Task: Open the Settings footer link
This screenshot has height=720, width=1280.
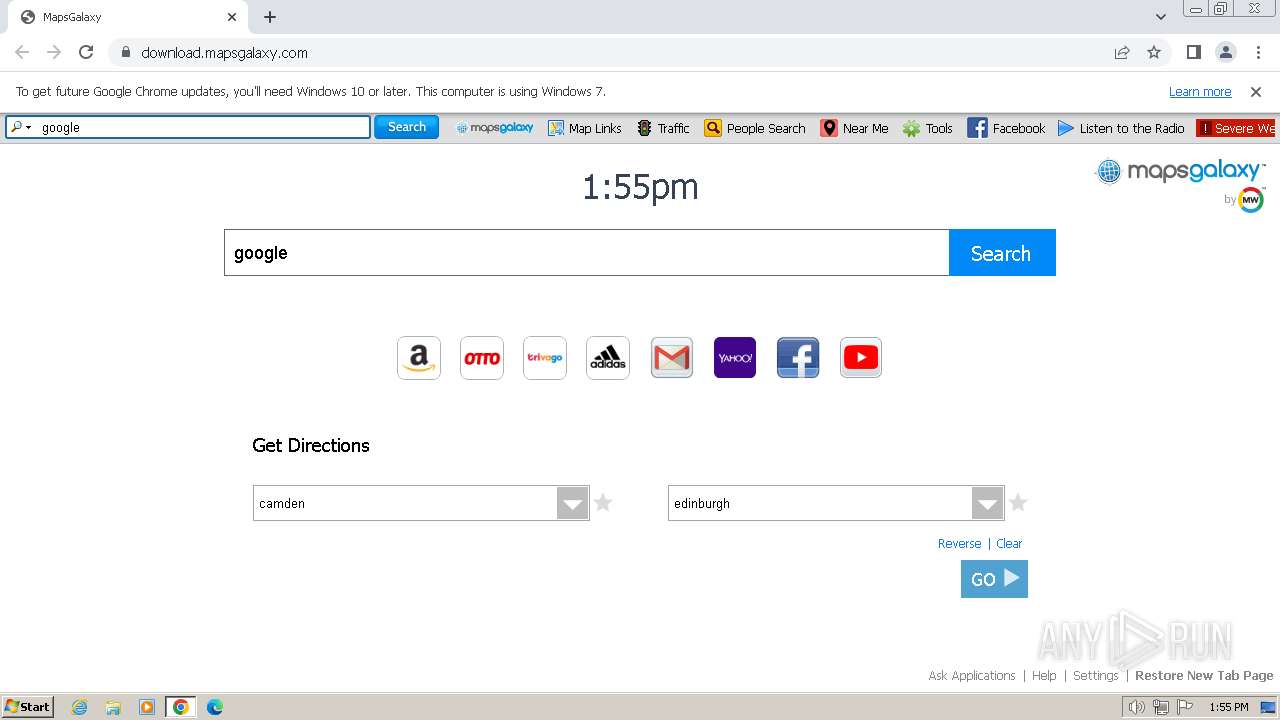Action: [1095, 675]
